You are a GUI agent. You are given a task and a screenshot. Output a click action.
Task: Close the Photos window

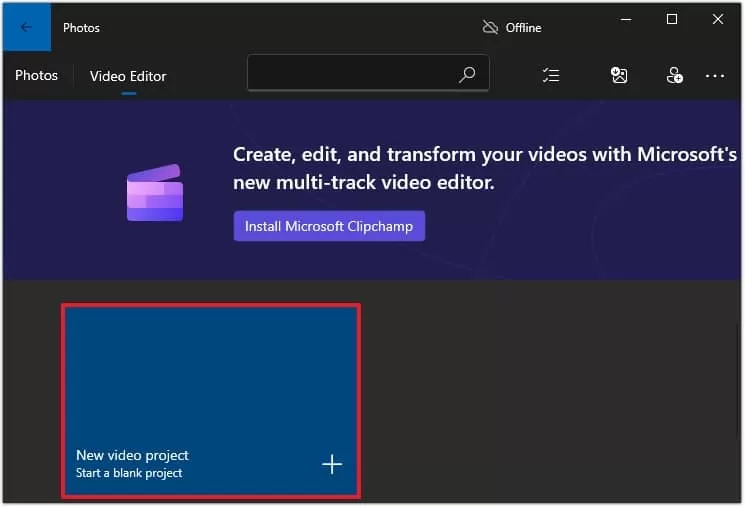(718, 19)
